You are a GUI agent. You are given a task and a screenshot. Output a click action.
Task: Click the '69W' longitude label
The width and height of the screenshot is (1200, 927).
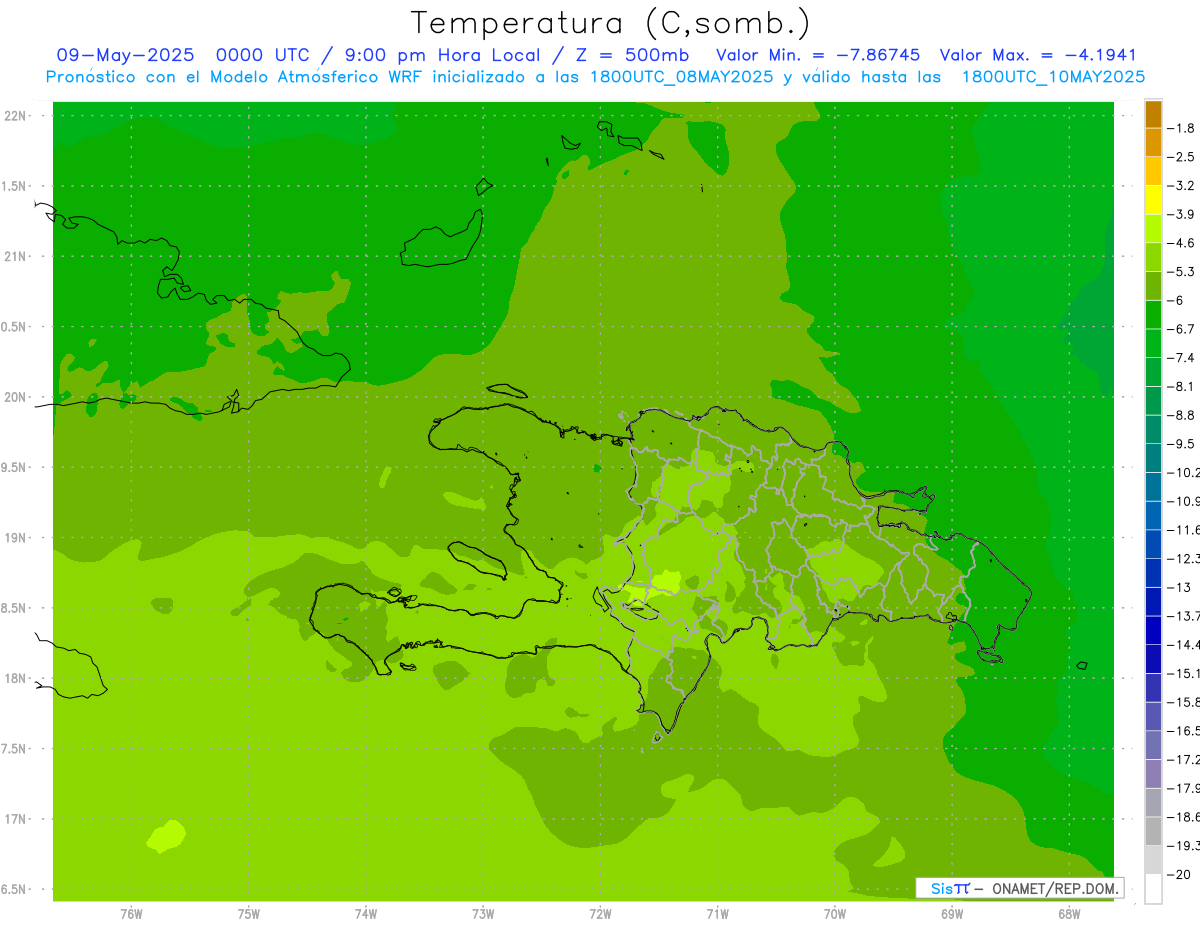(x=951, y=914)
